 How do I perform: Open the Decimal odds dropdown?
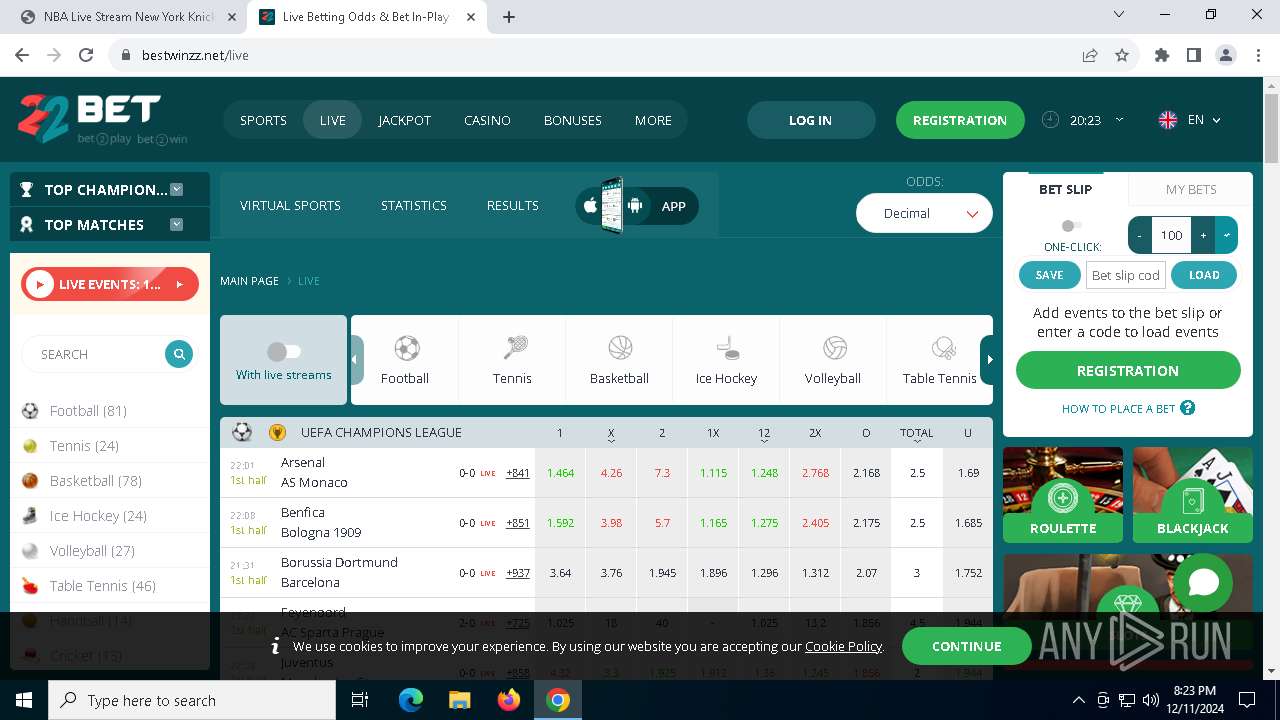pos(924,213)
